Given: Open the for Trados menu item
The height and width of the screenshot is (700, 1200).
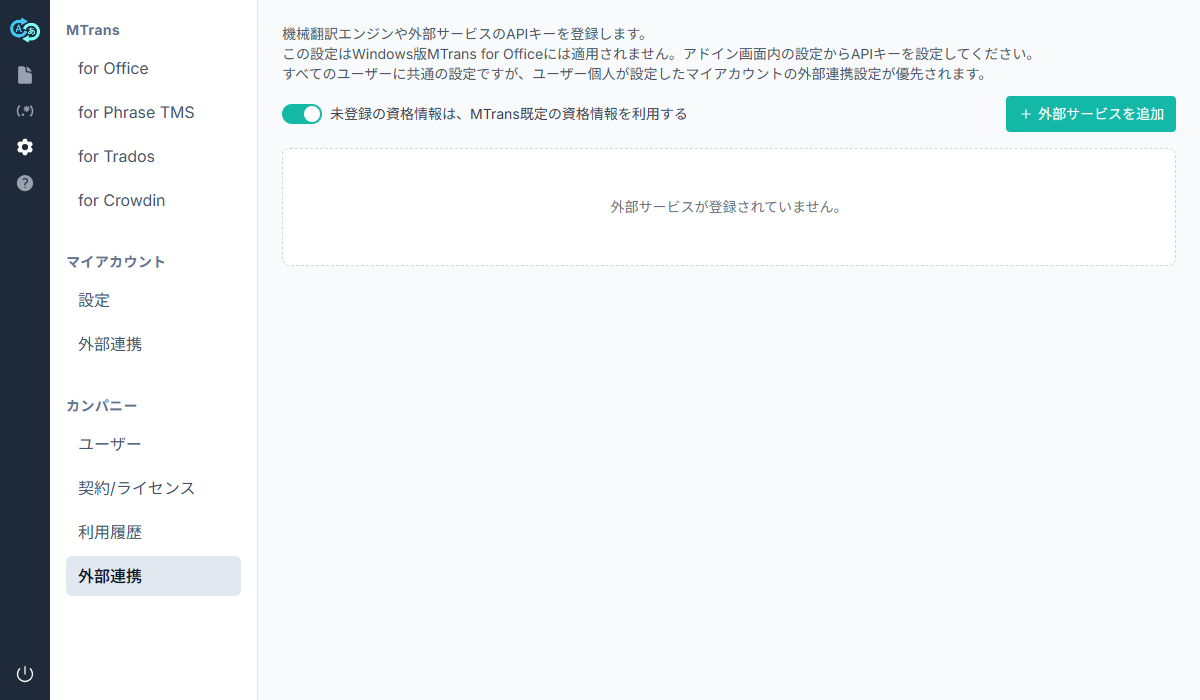Looking at the screenshot, I should click(x=153, y=157).
